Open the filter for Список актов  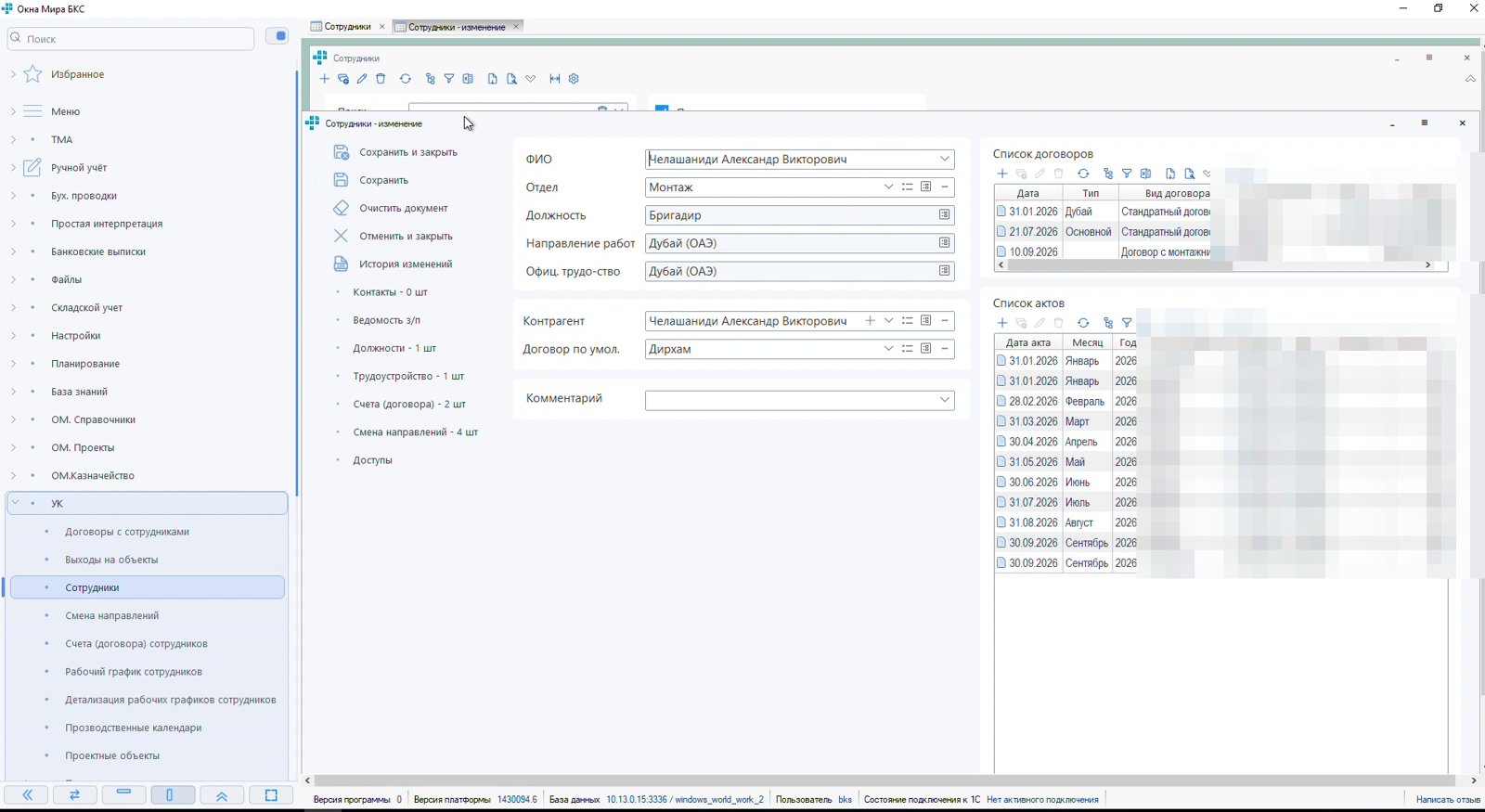1127,323
